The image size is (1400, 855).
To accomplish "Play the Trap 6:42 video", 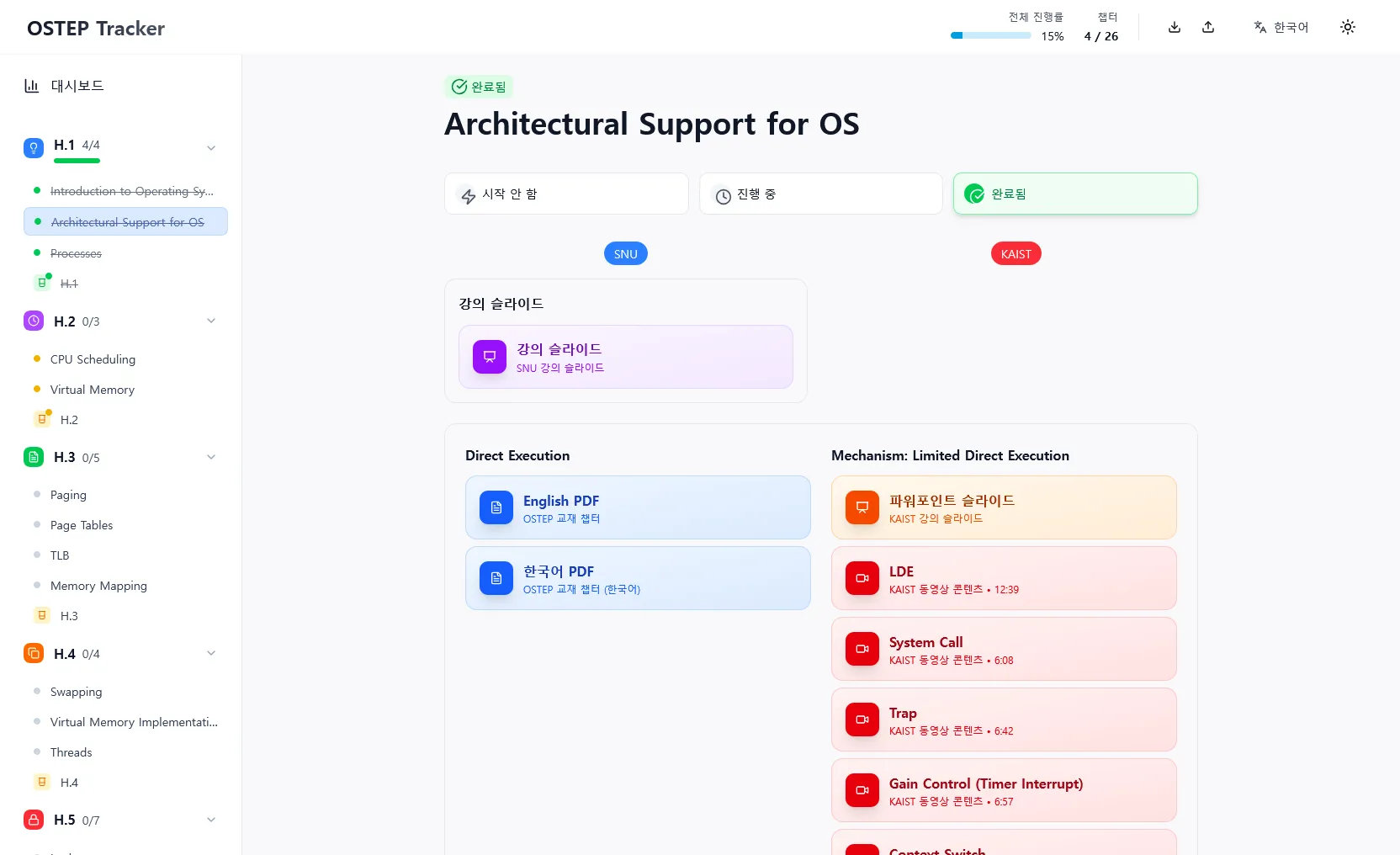I will click(1004, 720).
